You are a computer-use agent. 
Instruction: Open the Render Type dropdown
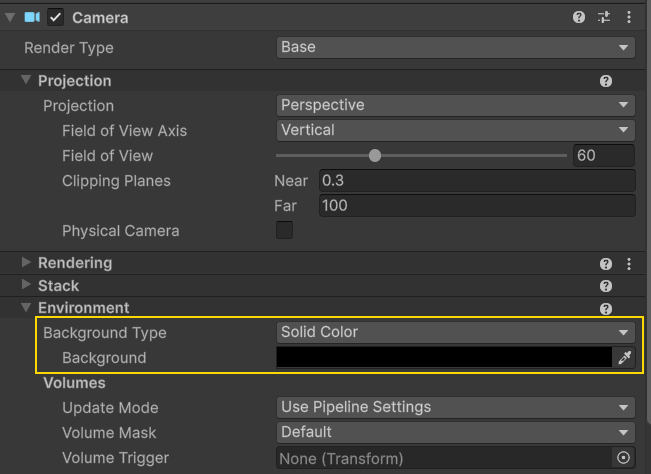(455, 47)
